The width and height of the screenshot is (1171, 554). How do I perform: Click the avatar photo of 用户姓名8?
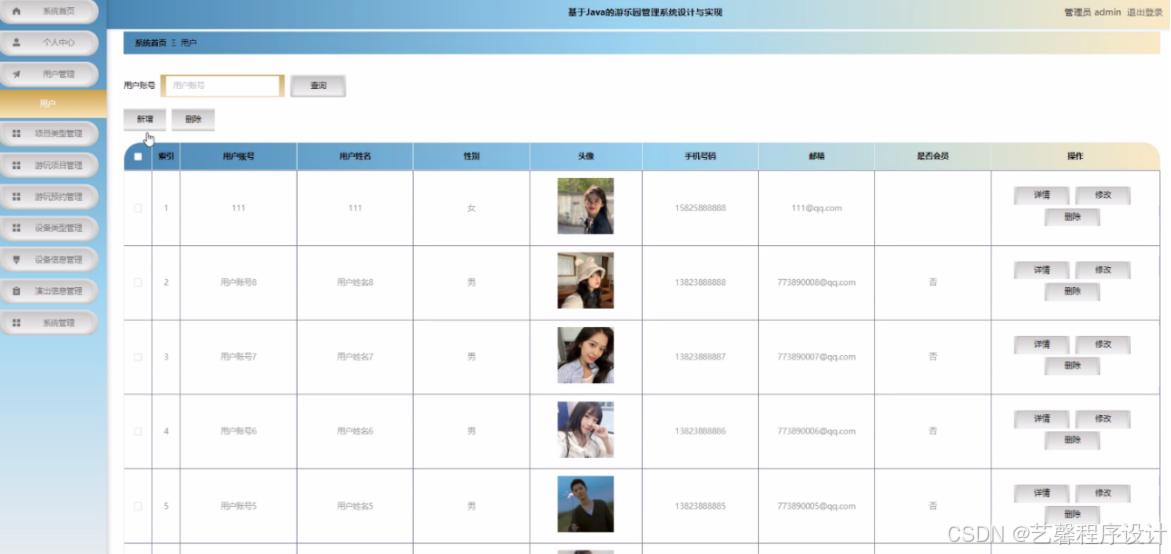(586, 280)
